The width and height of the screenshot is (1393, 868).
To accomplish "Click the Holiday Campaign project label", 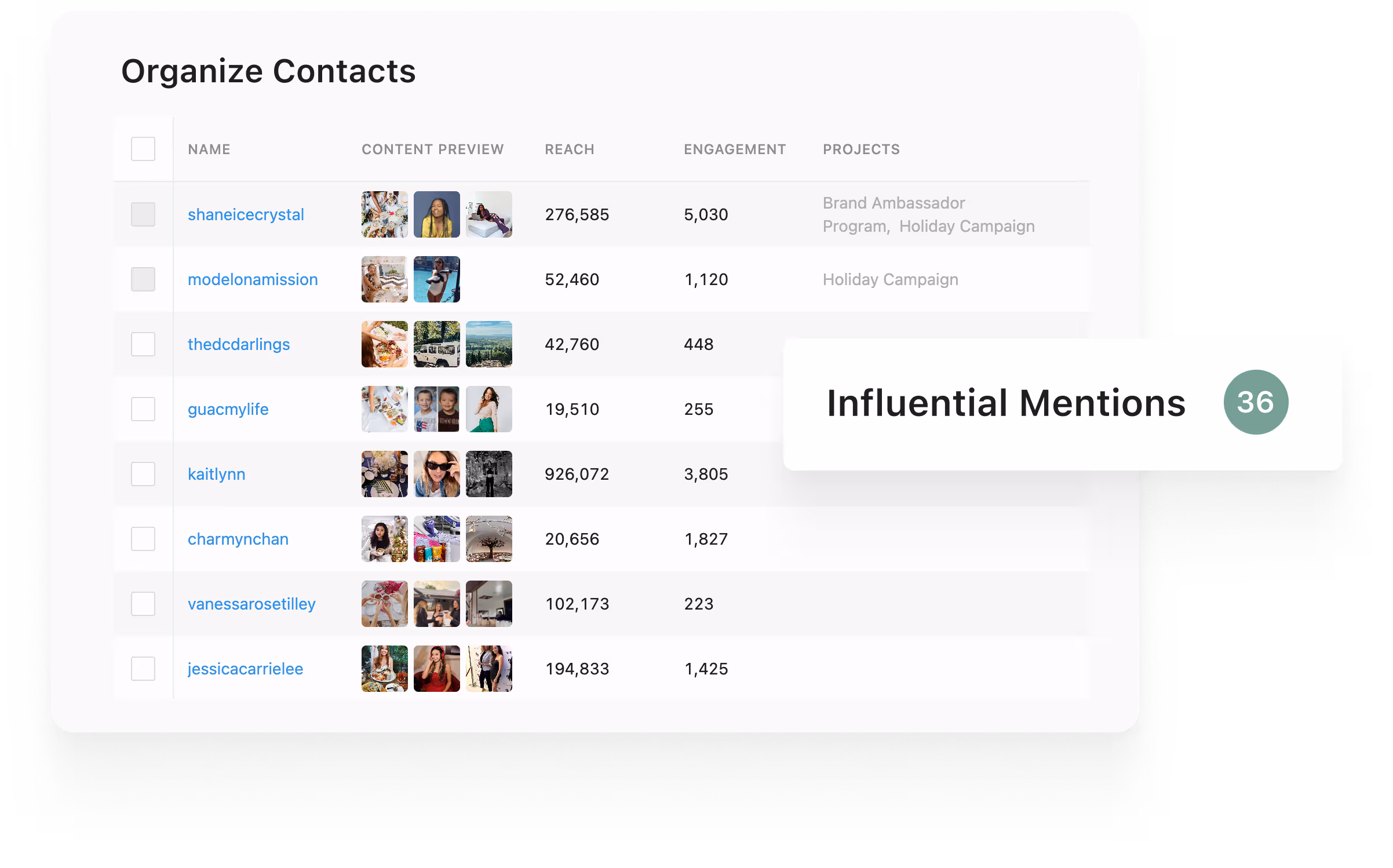I will (891, 279).
